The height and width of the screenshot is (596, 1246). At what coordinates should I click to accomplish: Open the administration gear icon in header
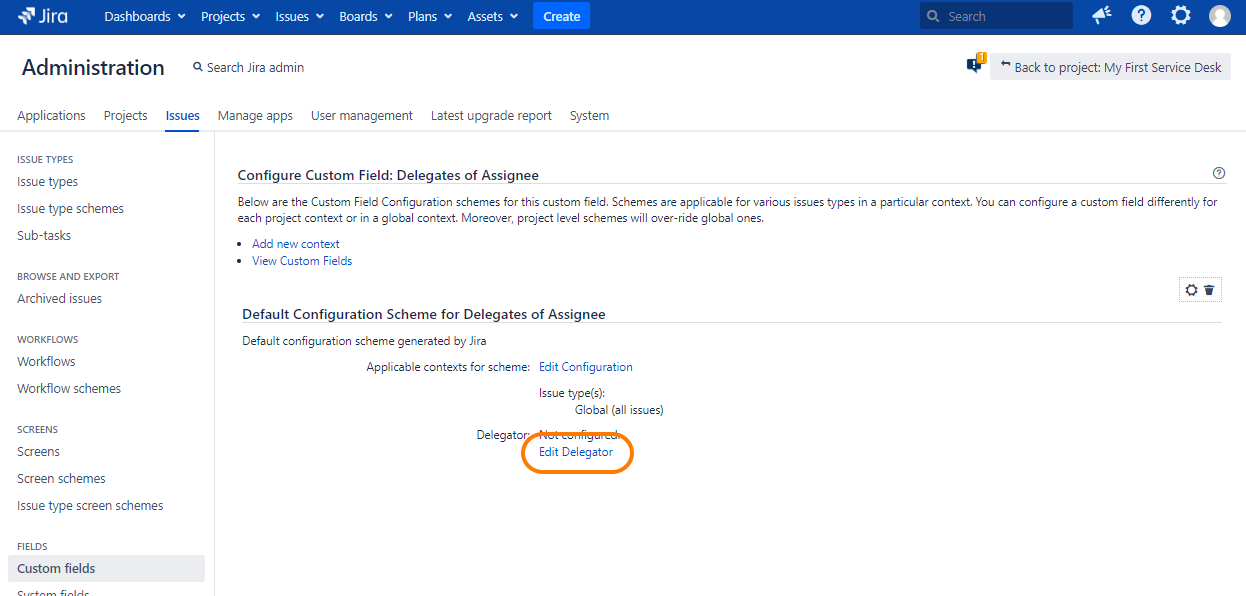(x=1181, y=16)
